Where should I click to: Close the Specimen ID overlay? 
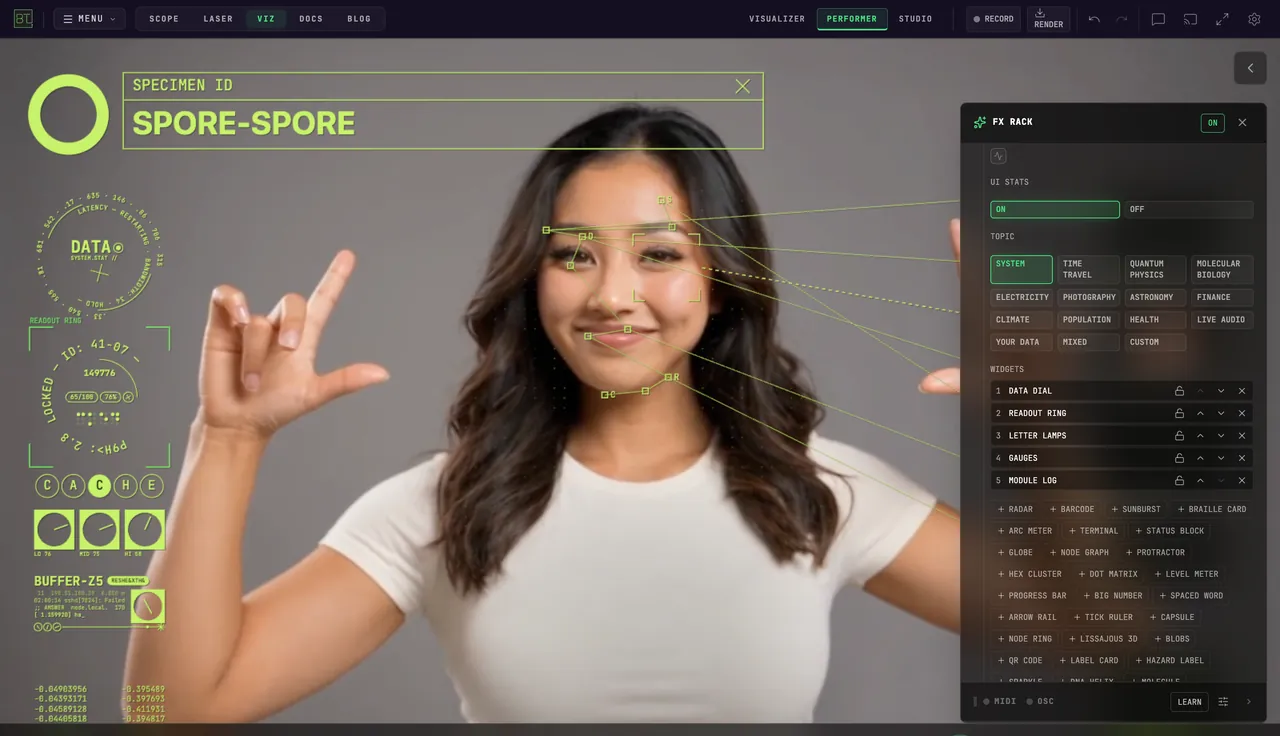coord(742,87)
